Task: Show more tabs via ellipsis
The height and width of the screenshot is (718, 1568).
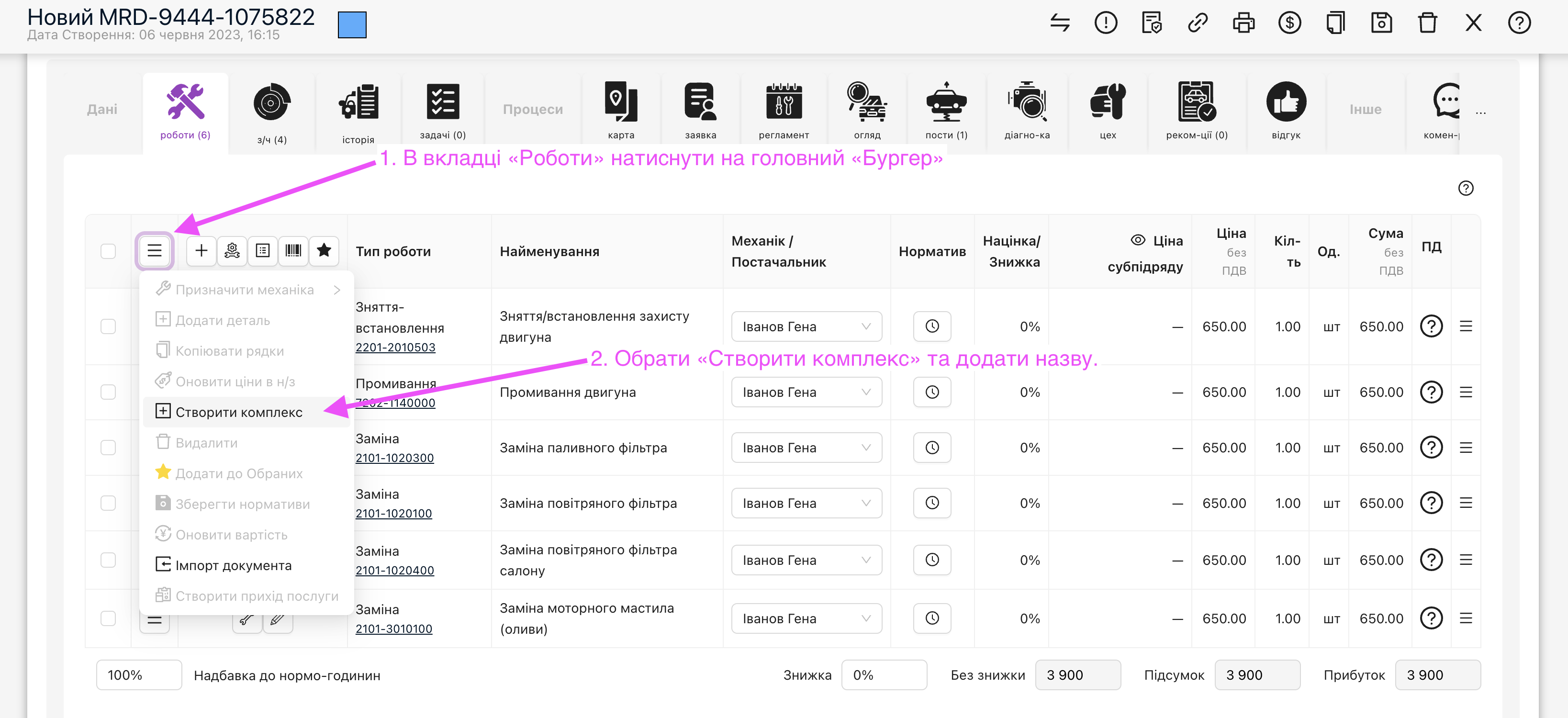Action: (1480, 112)
